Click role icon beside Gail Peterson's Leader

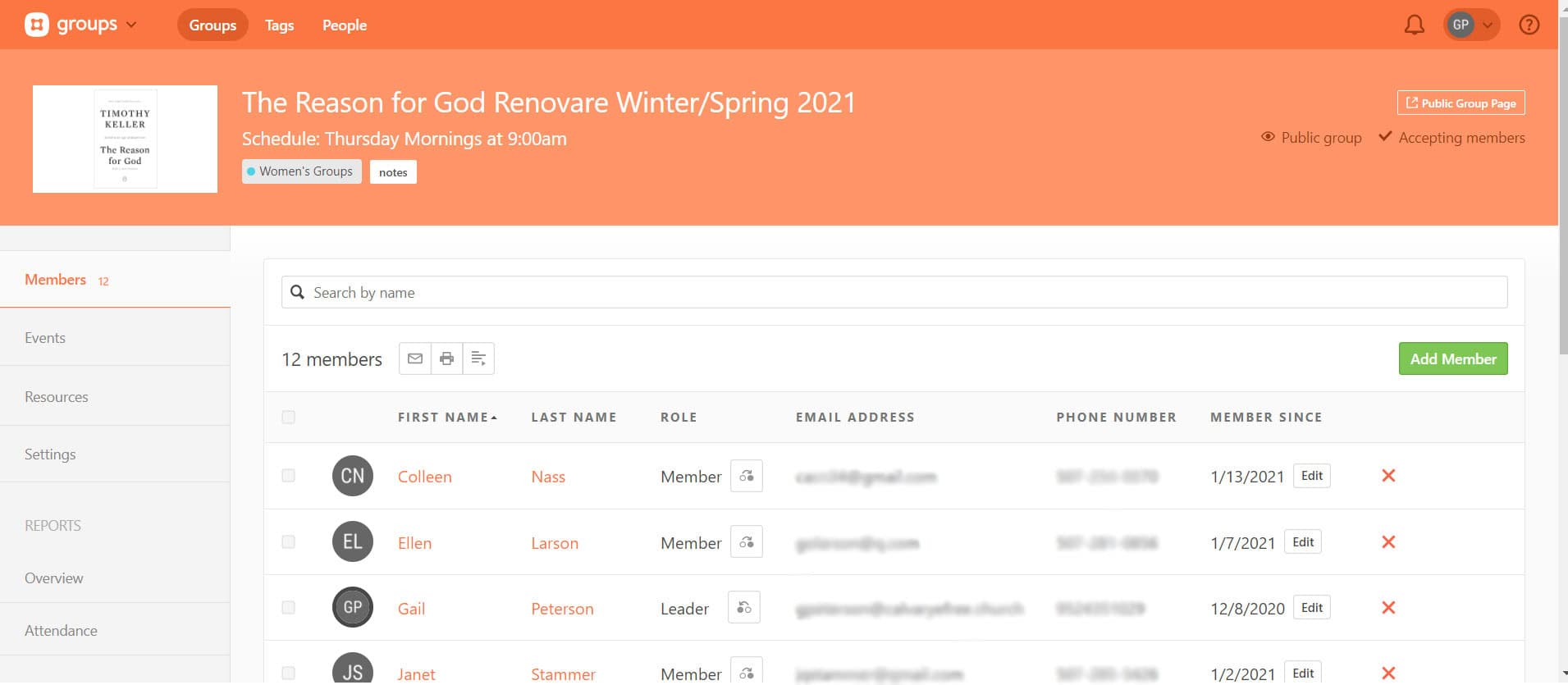point(743,608)
